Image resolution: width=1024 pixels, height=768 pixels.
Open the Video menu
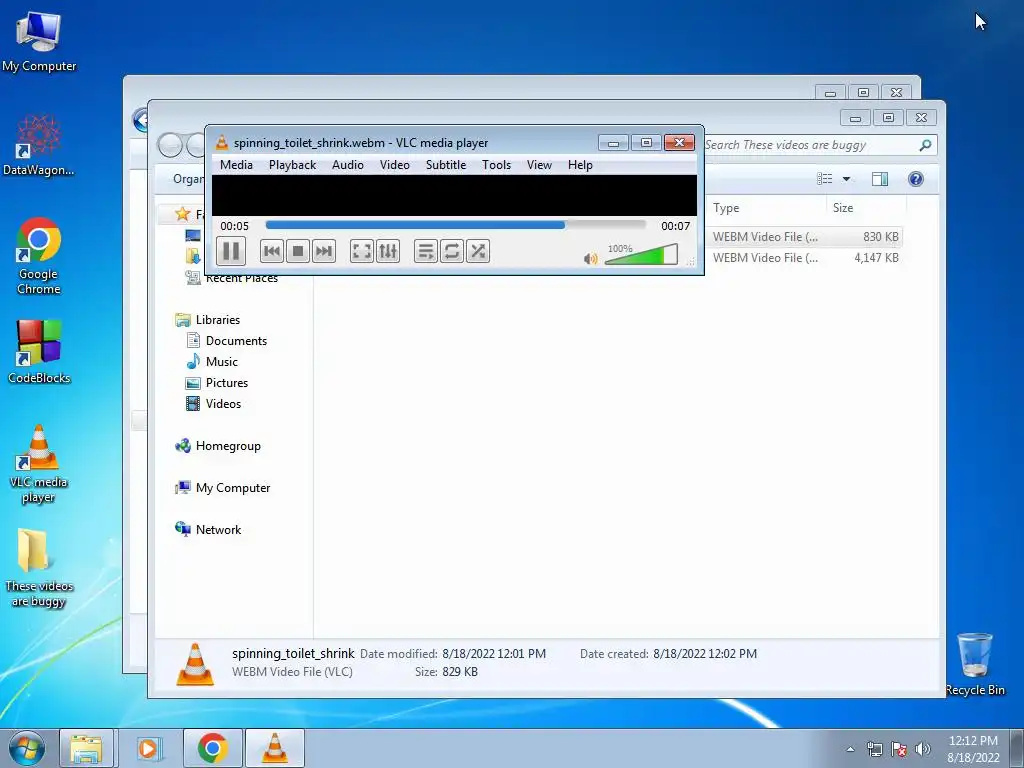pos(395,165)
